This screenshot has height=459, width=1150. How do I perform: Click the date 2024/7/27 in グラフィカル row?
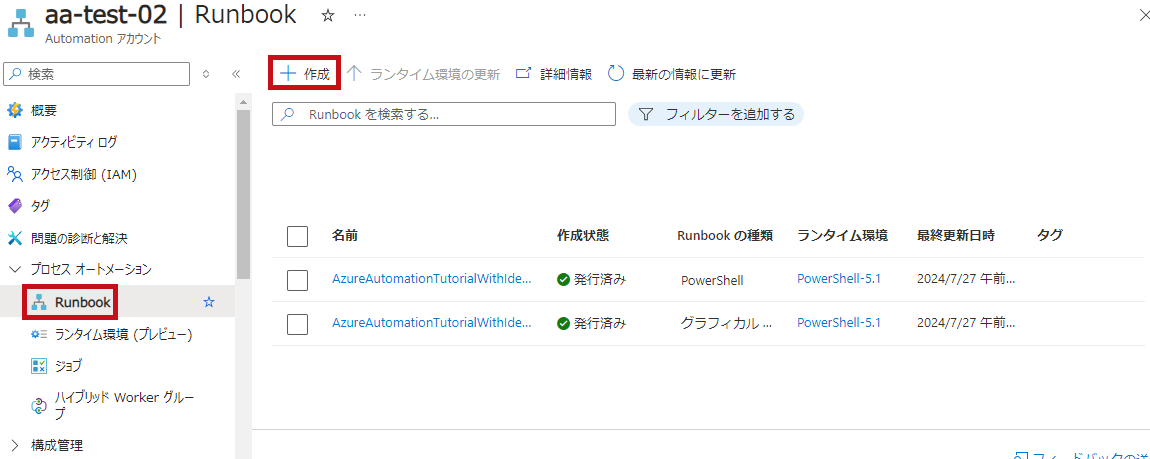pyautogui.click(x=966, y=323)
